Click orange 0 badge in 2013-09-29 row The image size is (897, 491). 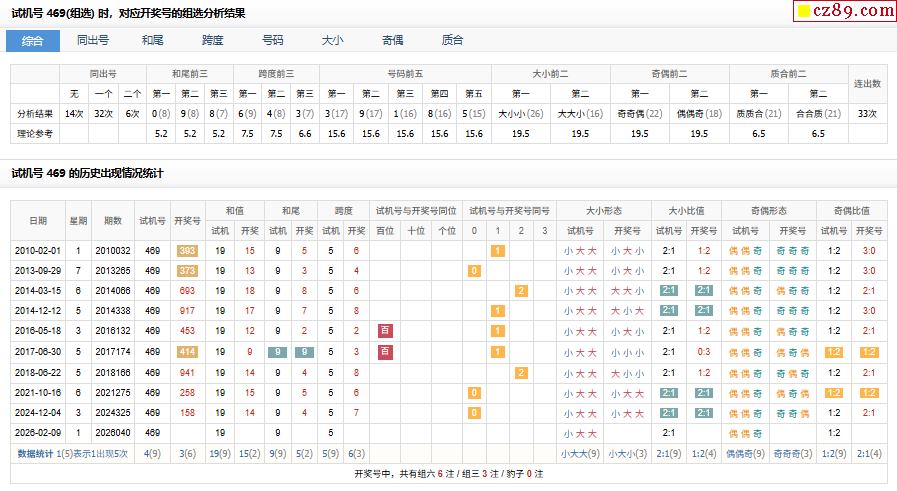[x=474, y=271]
